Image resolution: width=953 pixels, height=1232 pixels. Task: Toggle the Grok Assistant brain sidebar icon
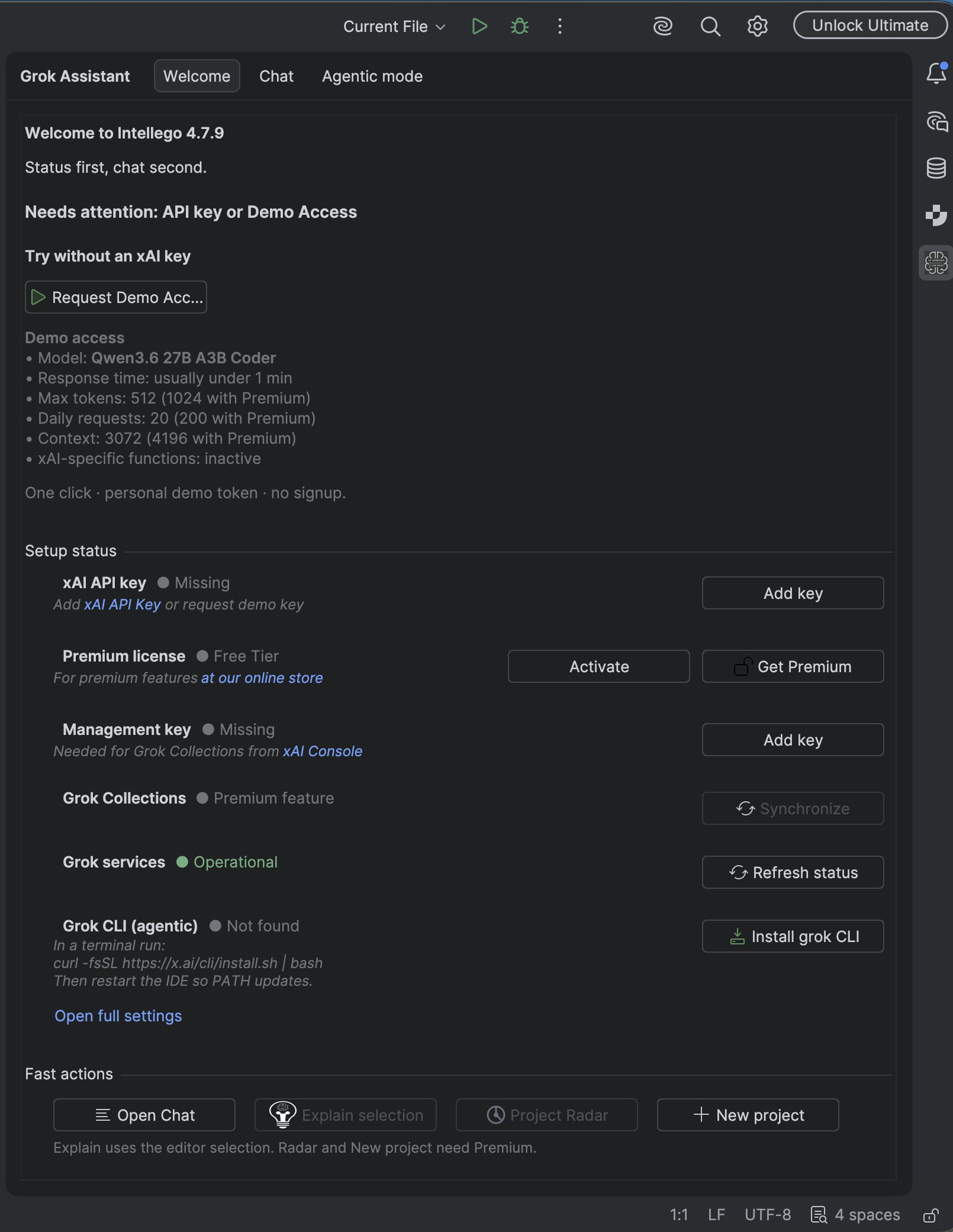(936, 262)
